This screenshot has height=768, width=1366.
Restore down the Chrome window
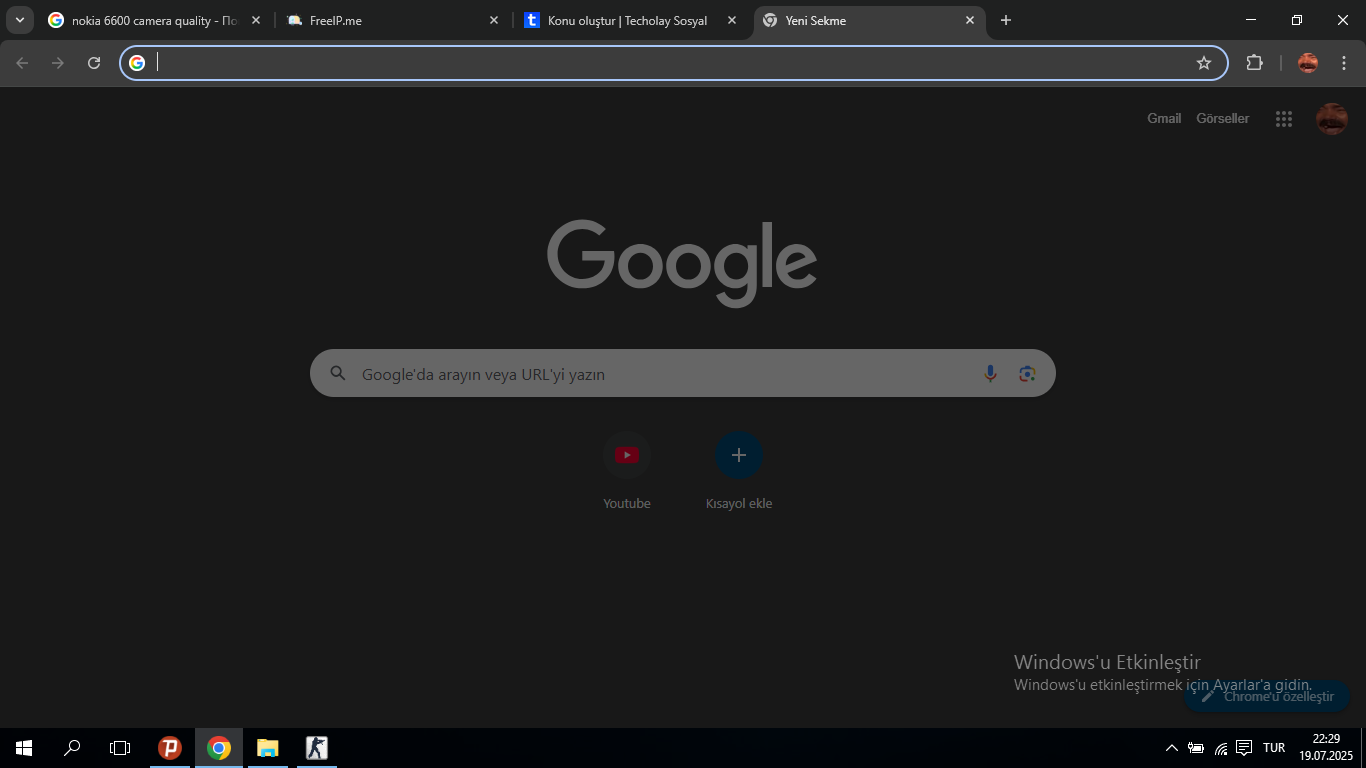point(1297,20)
